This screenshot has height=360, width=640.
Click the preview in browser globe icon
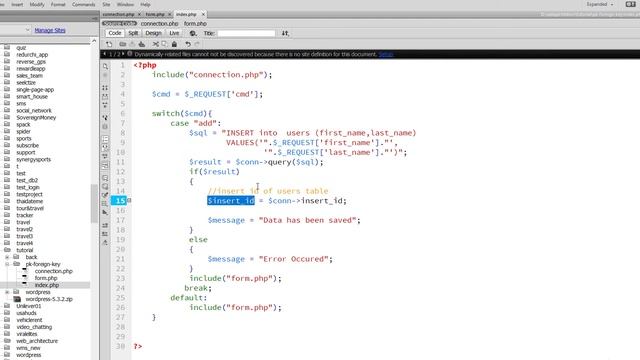point(193,33)
